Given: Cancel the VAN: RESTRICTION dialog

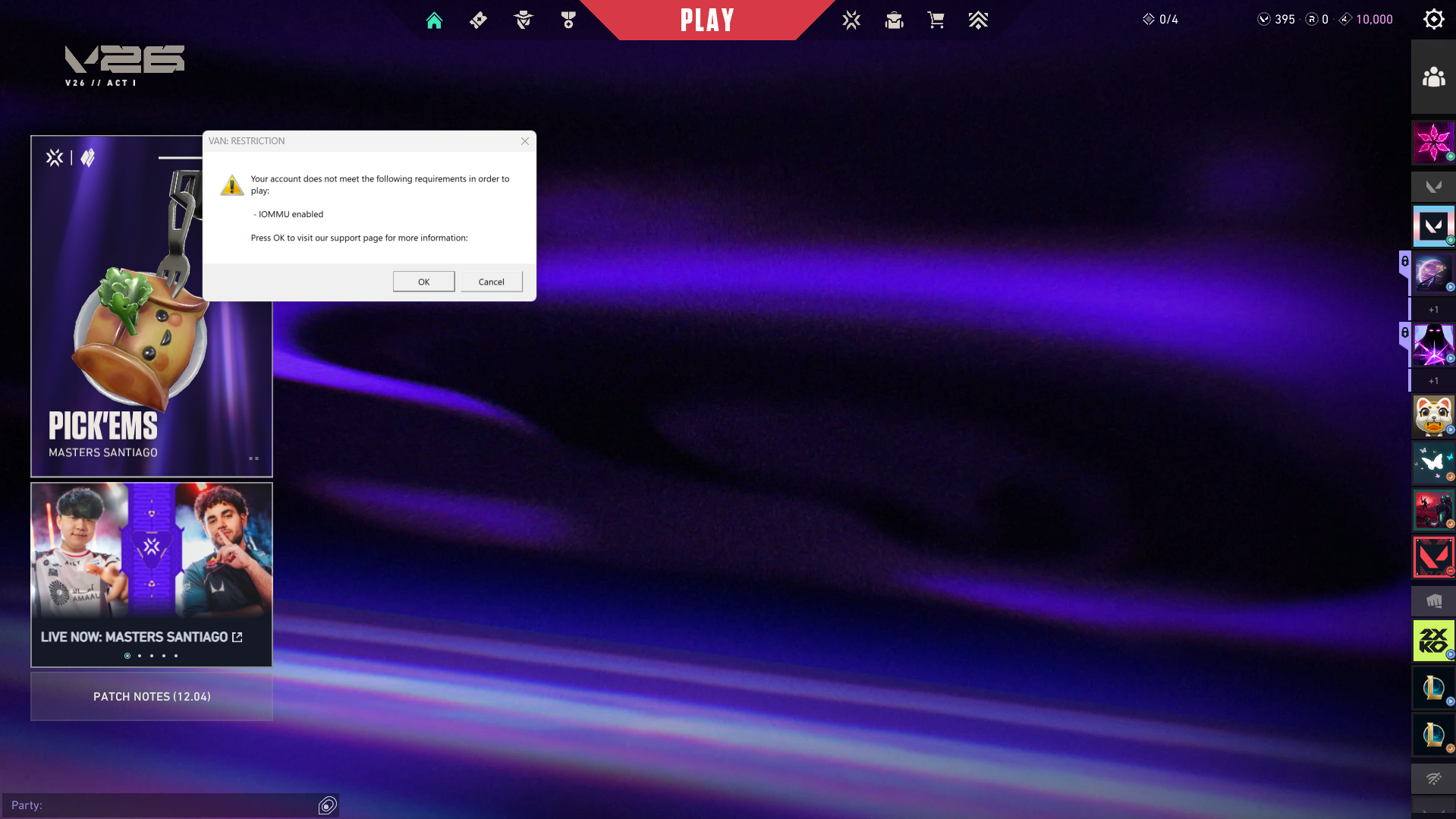Looking at the screenshot, I should click(x=491, y=281).
